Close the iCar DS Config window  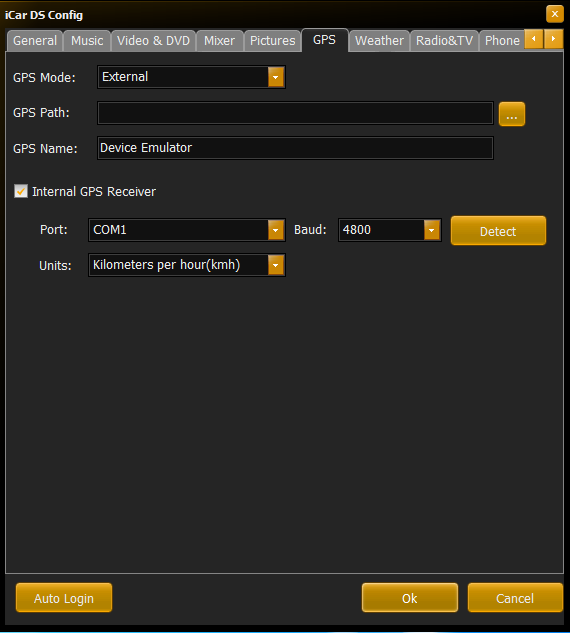[x=555, y=14]
